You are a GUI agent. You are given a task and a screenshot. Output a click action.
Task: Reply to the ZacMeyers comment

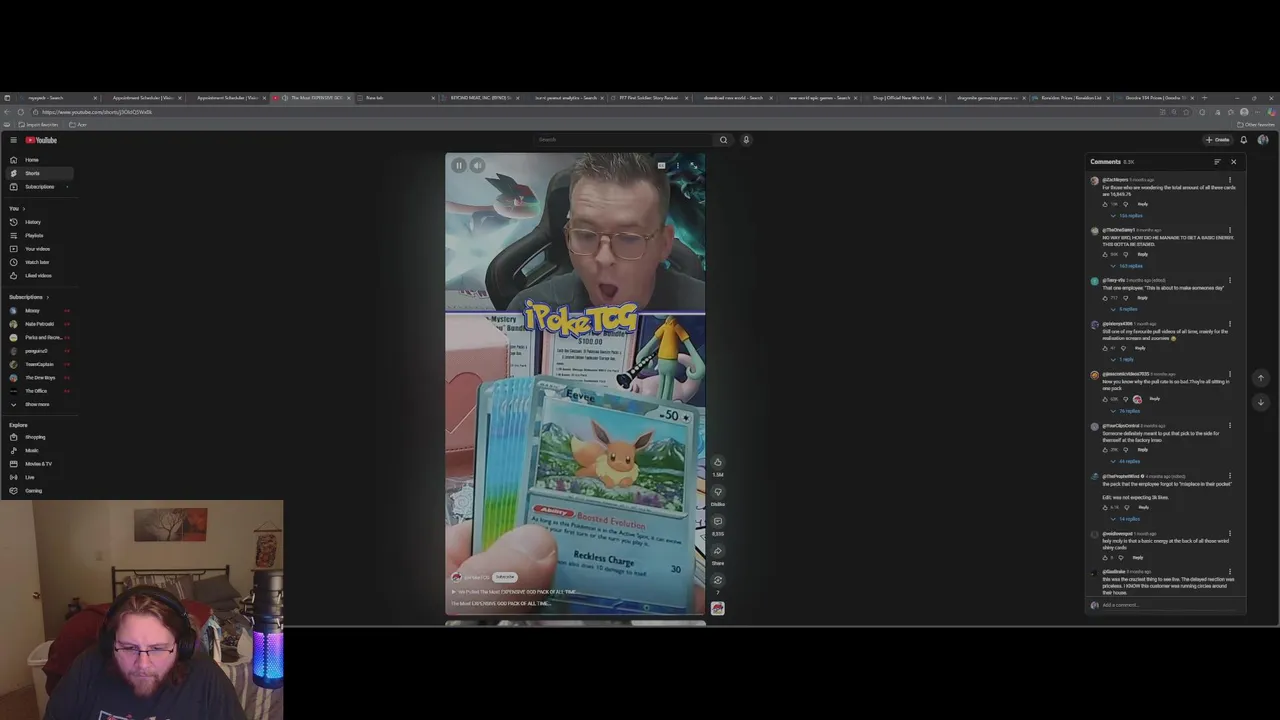pyautogui.click(x=1142, y=204)
